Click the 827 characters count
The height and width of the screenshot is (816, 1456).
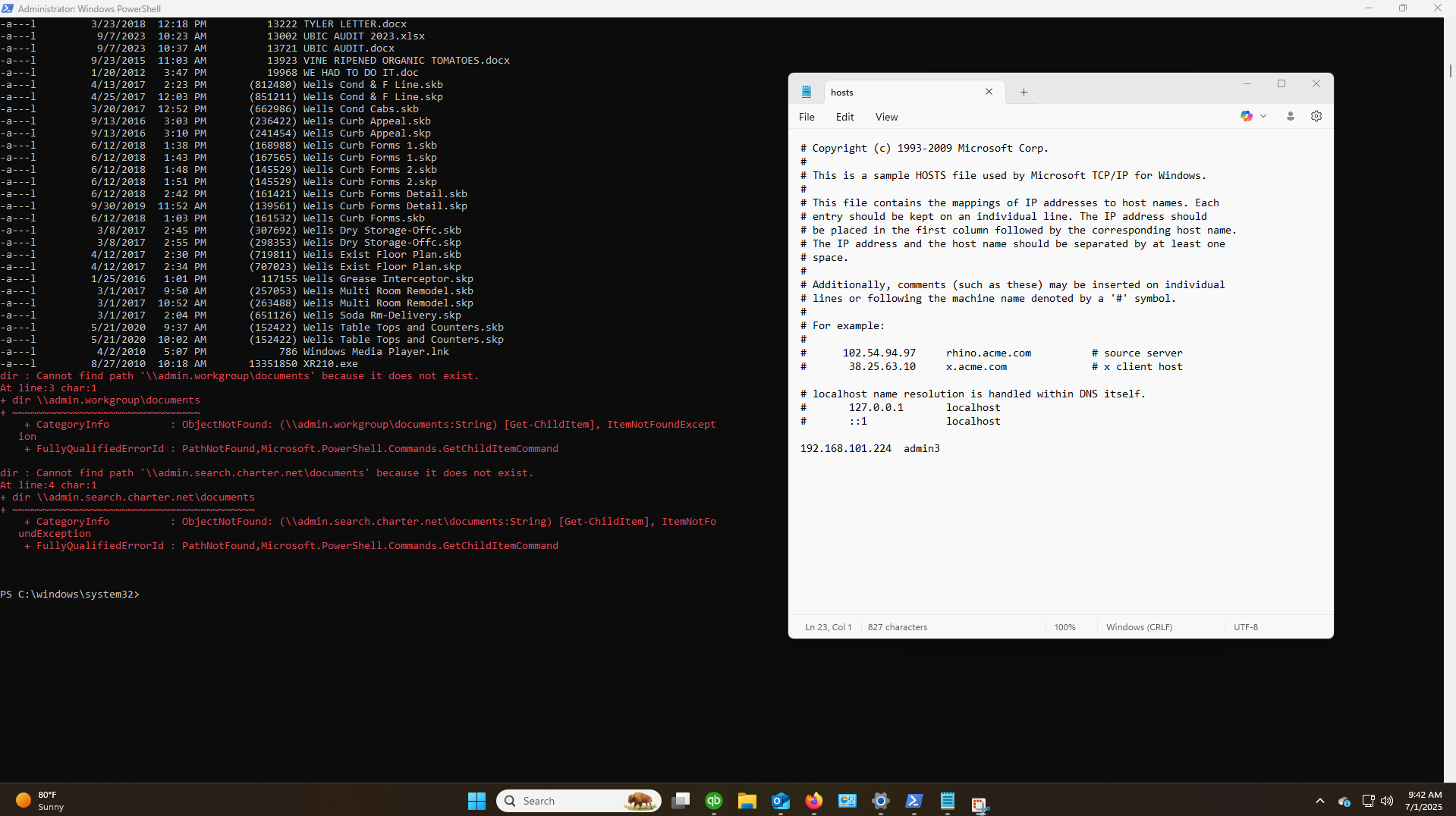tap(898, 627)
